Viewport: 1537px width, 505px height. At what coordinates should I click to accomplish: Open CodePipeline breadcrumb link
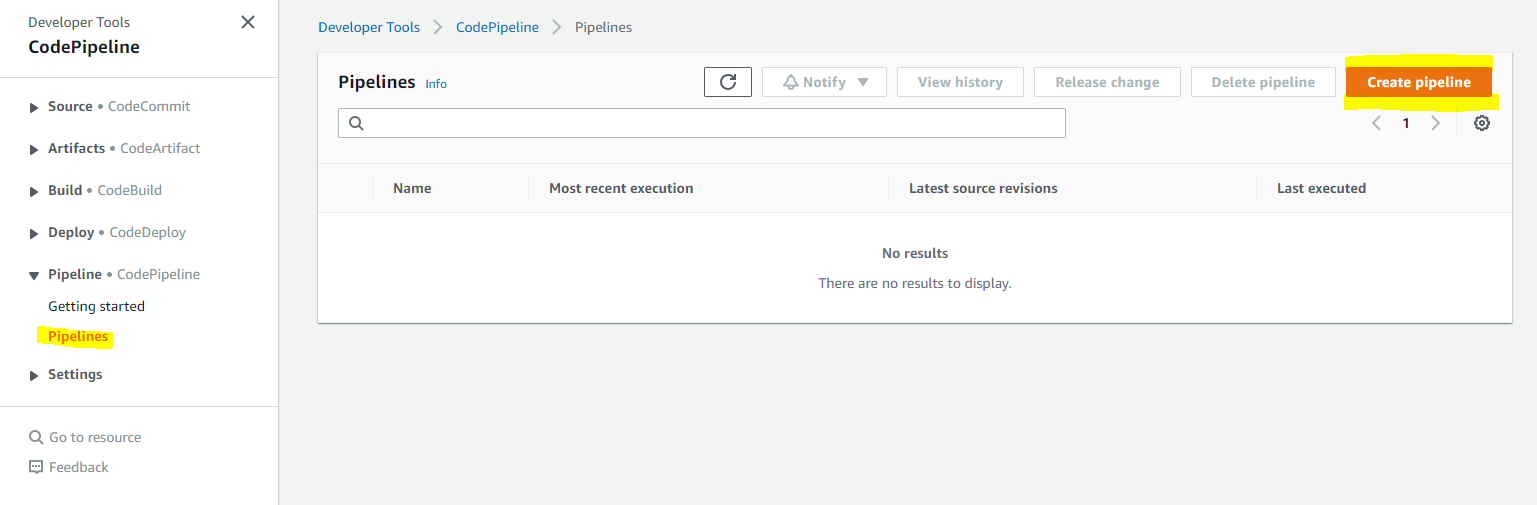(497, 27)
